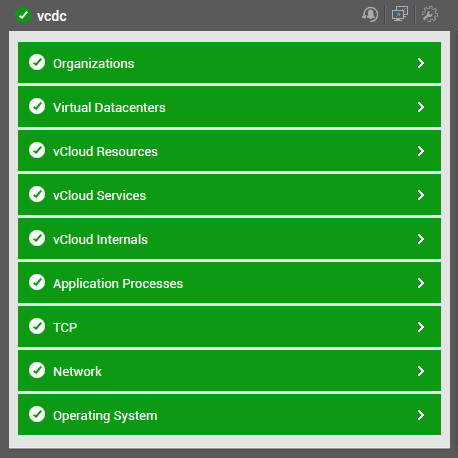Open the gear wrench configuration icon
This screenshot has width=458, height=458.
[430, 14]
